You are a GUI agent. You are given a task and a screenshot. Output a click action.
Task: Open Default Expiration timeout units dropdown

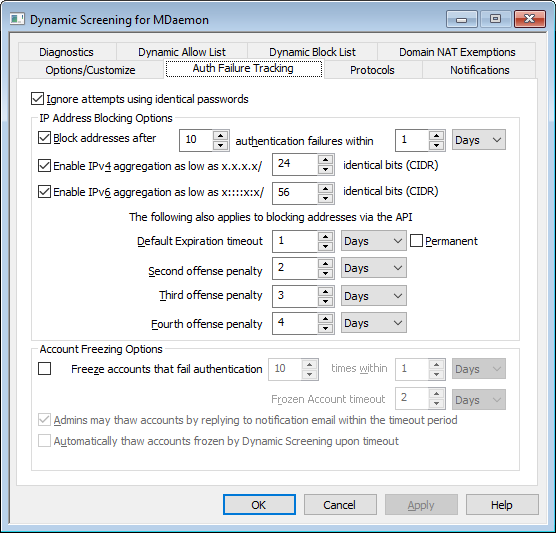[374, 241]
